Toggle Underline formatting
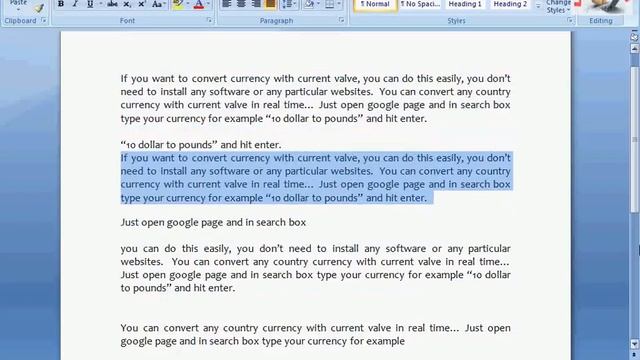This screenshot has height=360, width=640. [90, 4]
